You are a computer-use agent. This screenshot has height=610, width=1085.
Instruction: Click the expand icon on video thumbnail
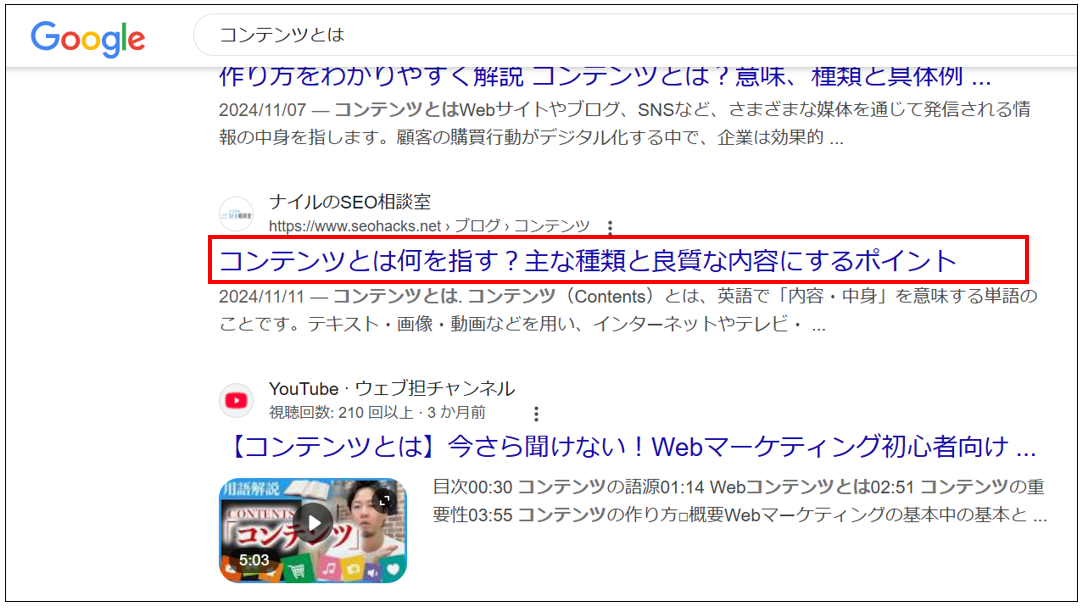click(x=385, y=499)
